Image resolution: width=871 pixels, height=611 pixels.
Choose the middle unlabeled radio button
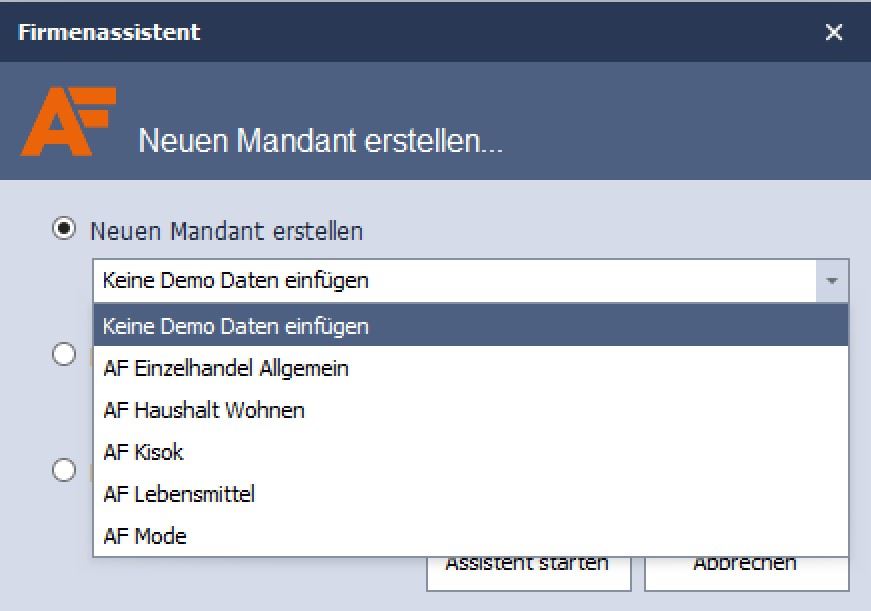click(x=64, y=354)
